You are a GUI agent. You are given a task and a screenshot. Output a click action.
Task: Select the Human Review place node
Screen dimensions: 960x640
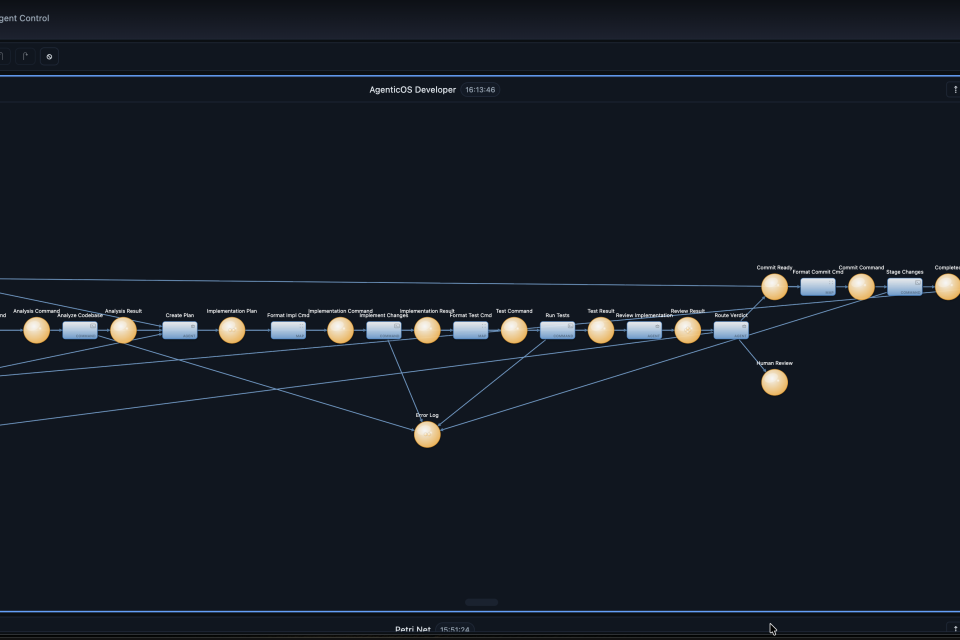pyautogui.click(x=774, y=382)
